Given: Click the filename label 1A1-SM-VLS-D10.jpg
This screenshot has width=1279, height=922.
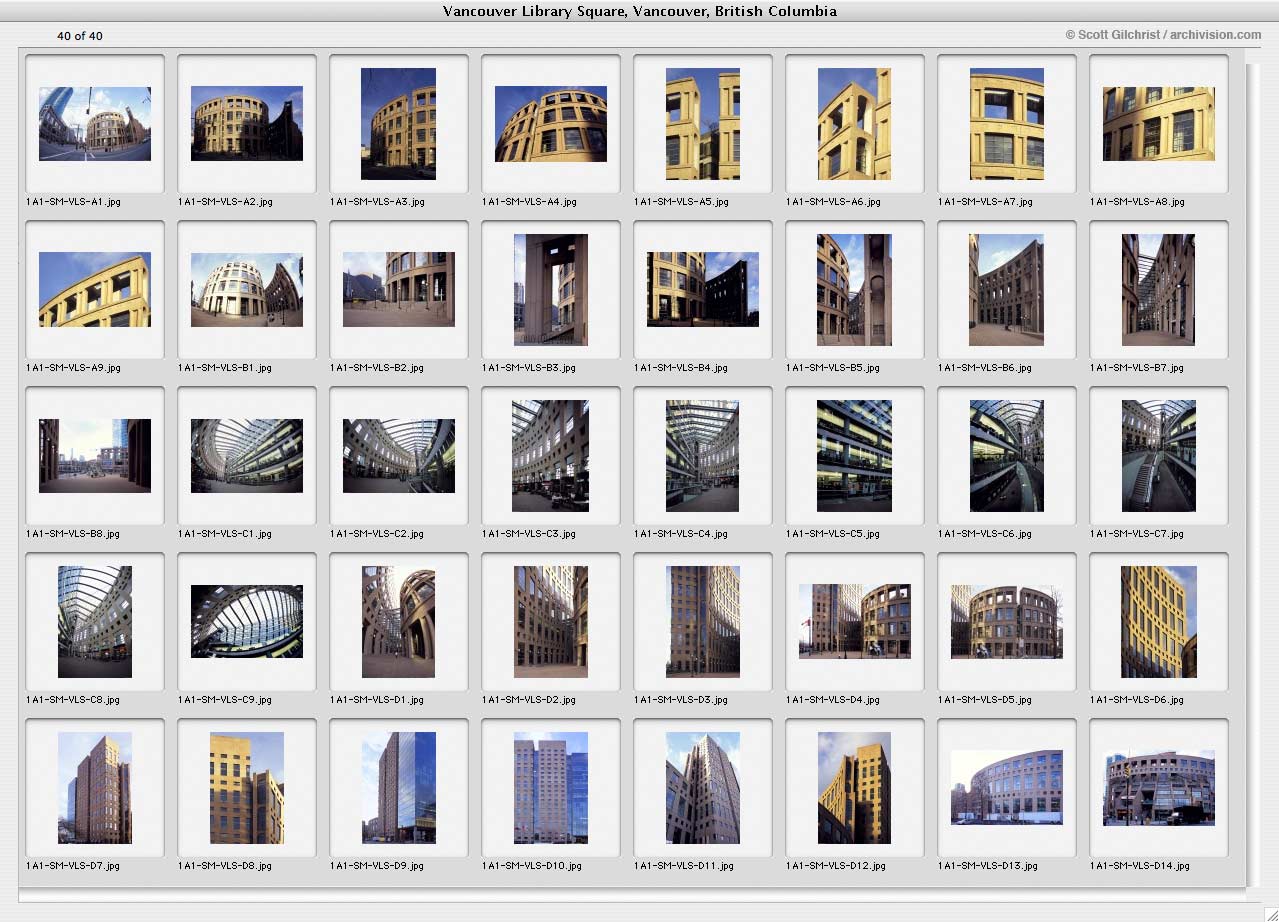Looking at the screenshot, I should click(x=531, y=866).
